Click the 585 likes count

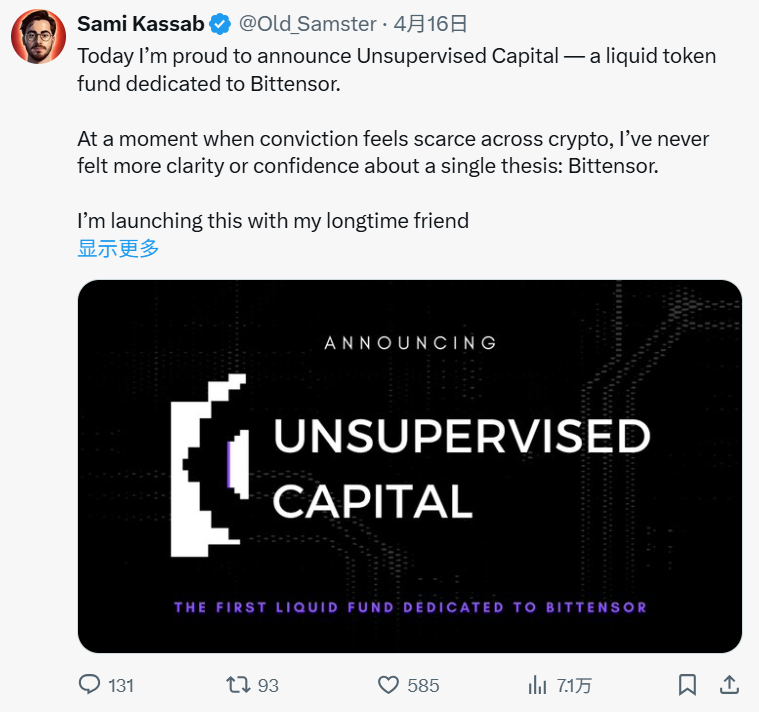[x=423, y=686]
